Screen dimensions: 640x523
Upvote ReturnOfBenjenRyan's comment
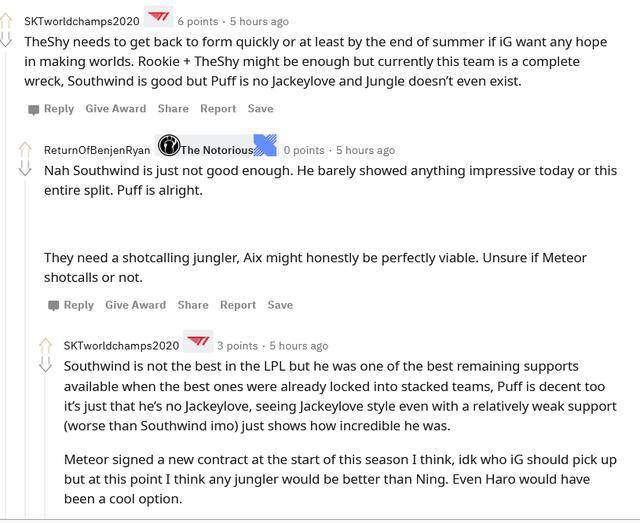coord(25,150)
